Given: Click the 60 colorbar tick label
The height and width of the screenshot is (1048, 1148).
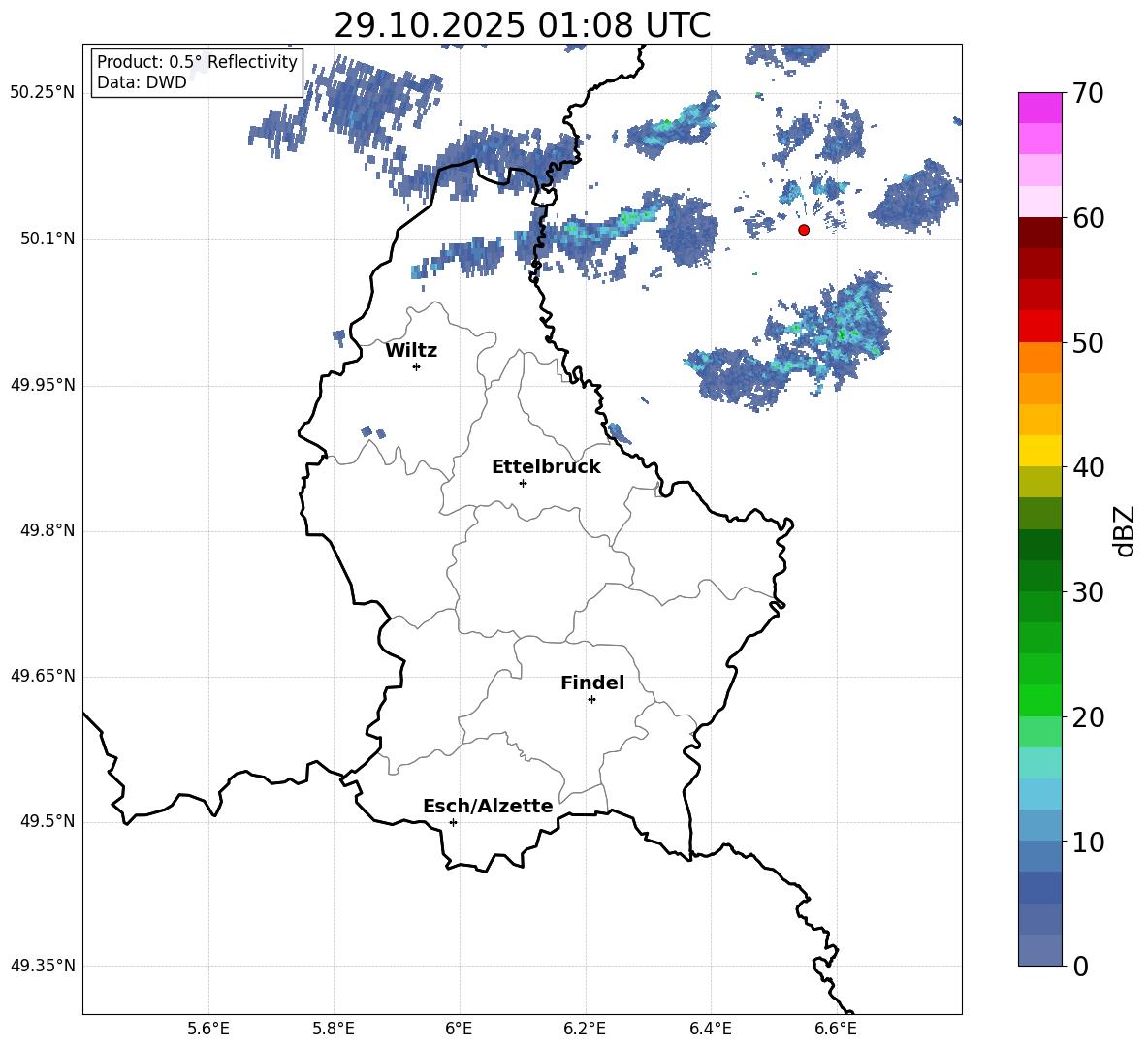Looking at the screenshot, I should click(1088, 218).
